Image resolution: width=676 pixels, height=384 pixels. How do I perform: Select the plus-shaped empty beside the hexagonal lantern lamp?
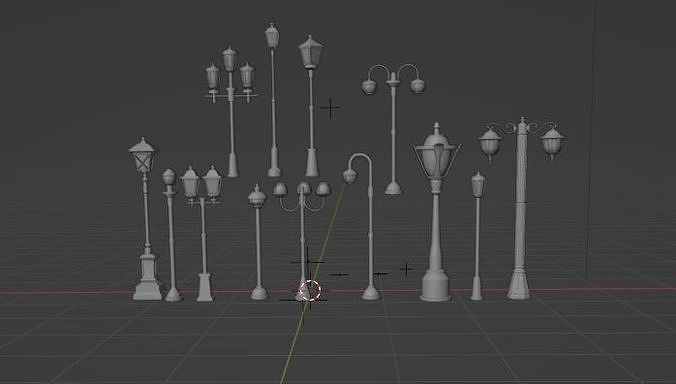tap(331, 108)
